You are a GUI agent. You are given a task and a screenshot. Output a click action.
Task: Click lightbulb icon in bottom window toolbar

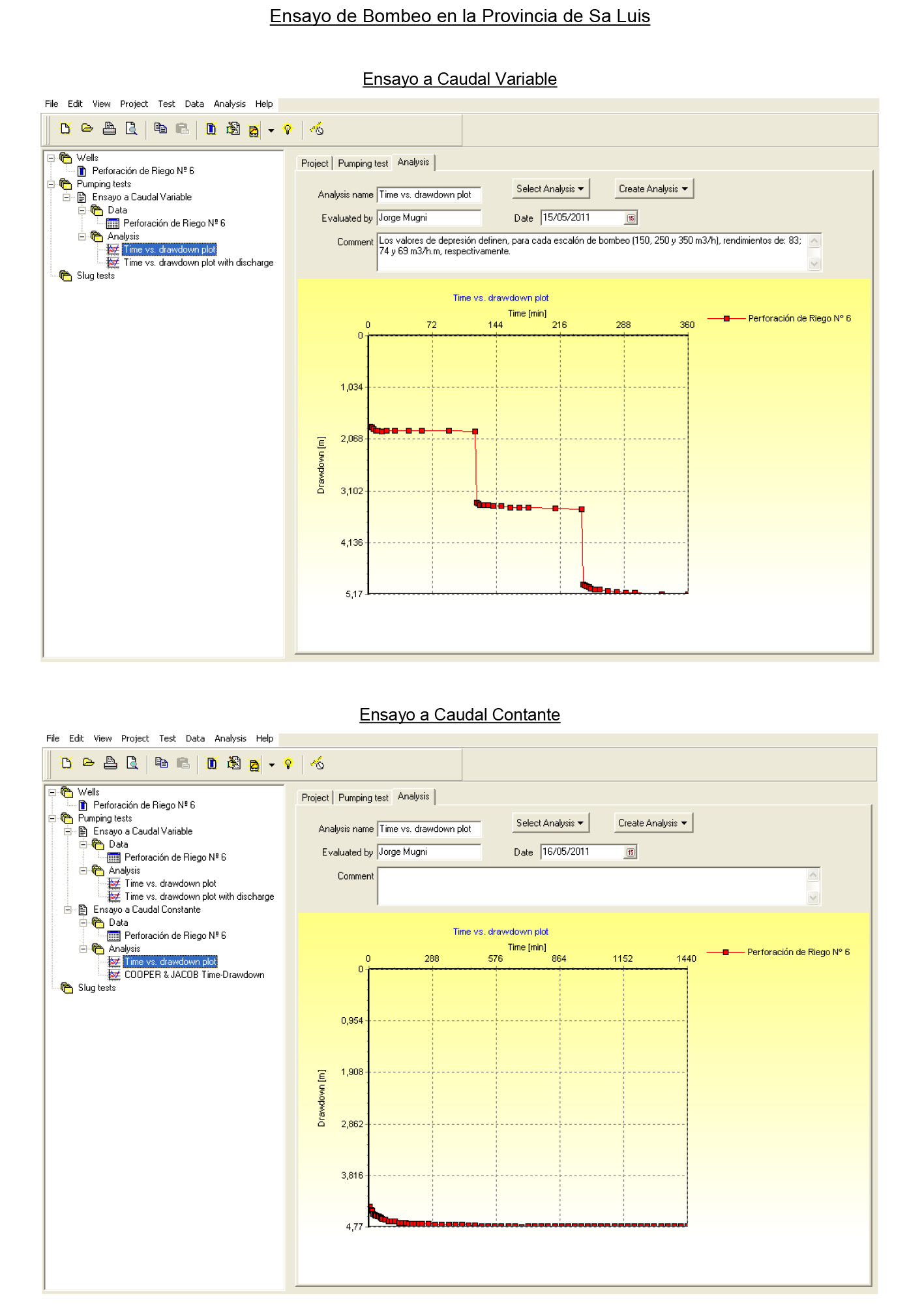point(288,763)
